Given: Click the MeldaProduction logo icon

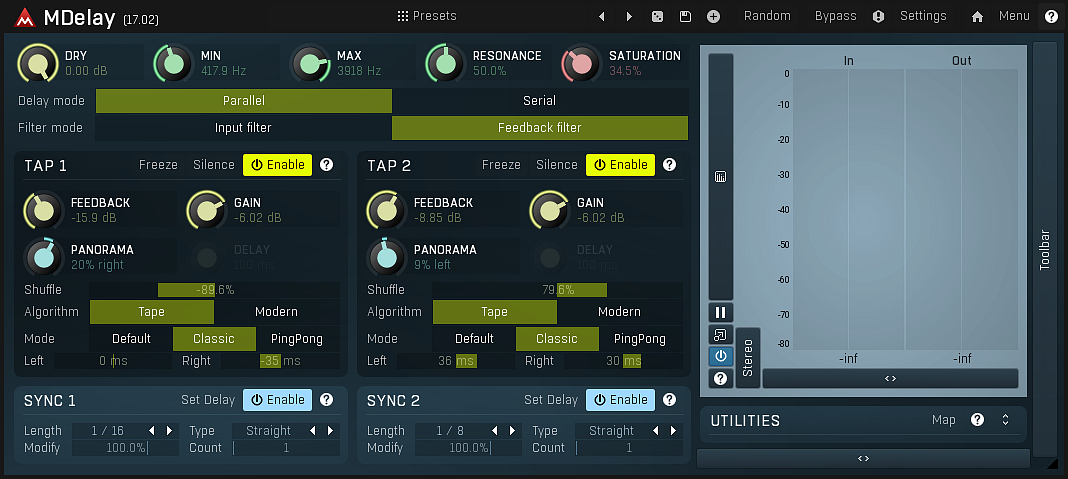Looking at the screenshot, I should (x=25, y=18).
